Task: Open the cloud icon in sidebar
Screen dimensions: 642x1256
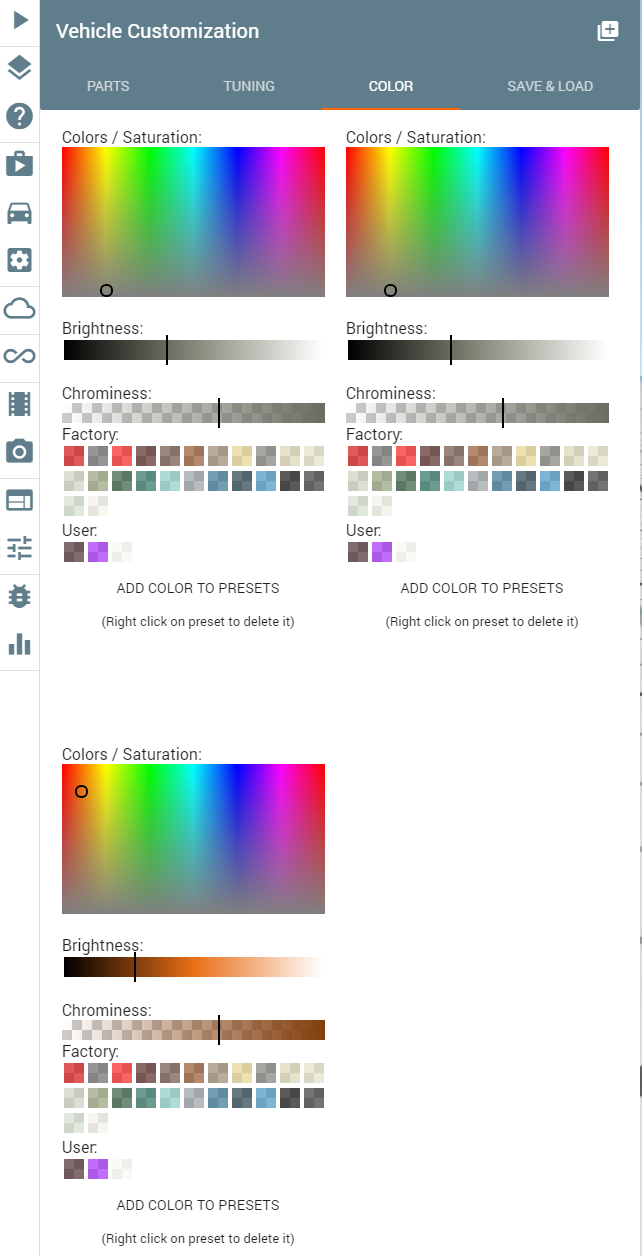Action: point(20,308)
